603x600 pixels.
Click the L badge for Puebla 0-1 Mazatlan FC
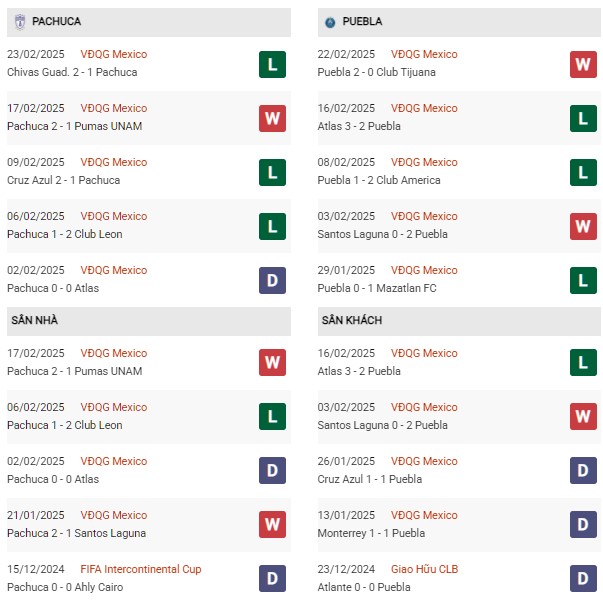pos(583,280)
